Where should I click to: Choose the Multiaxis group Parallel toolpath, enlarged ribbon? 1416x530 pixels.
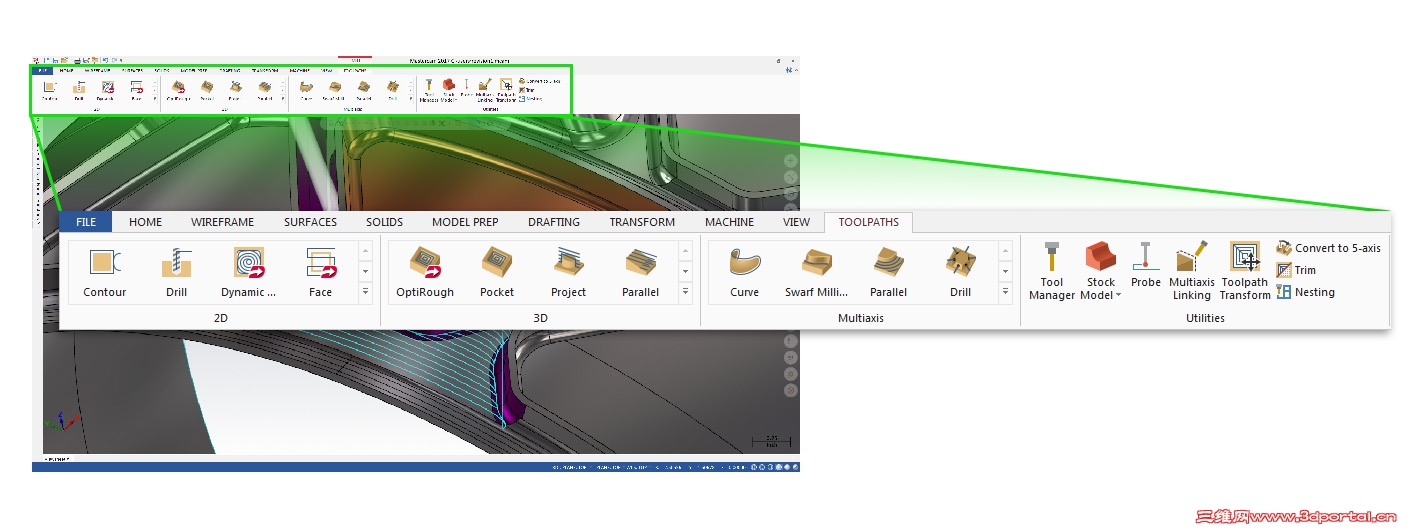click(888, 272)
